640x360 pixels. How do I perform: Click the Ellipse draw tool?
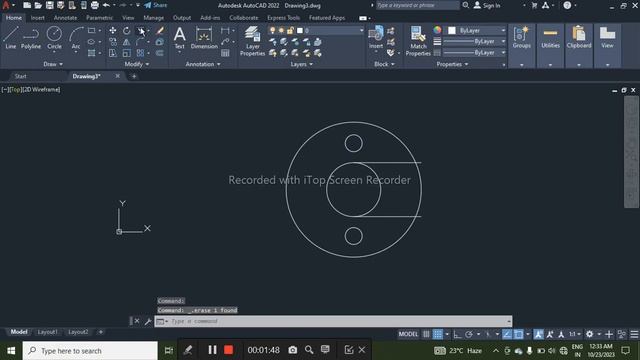[x=91, y=42]
